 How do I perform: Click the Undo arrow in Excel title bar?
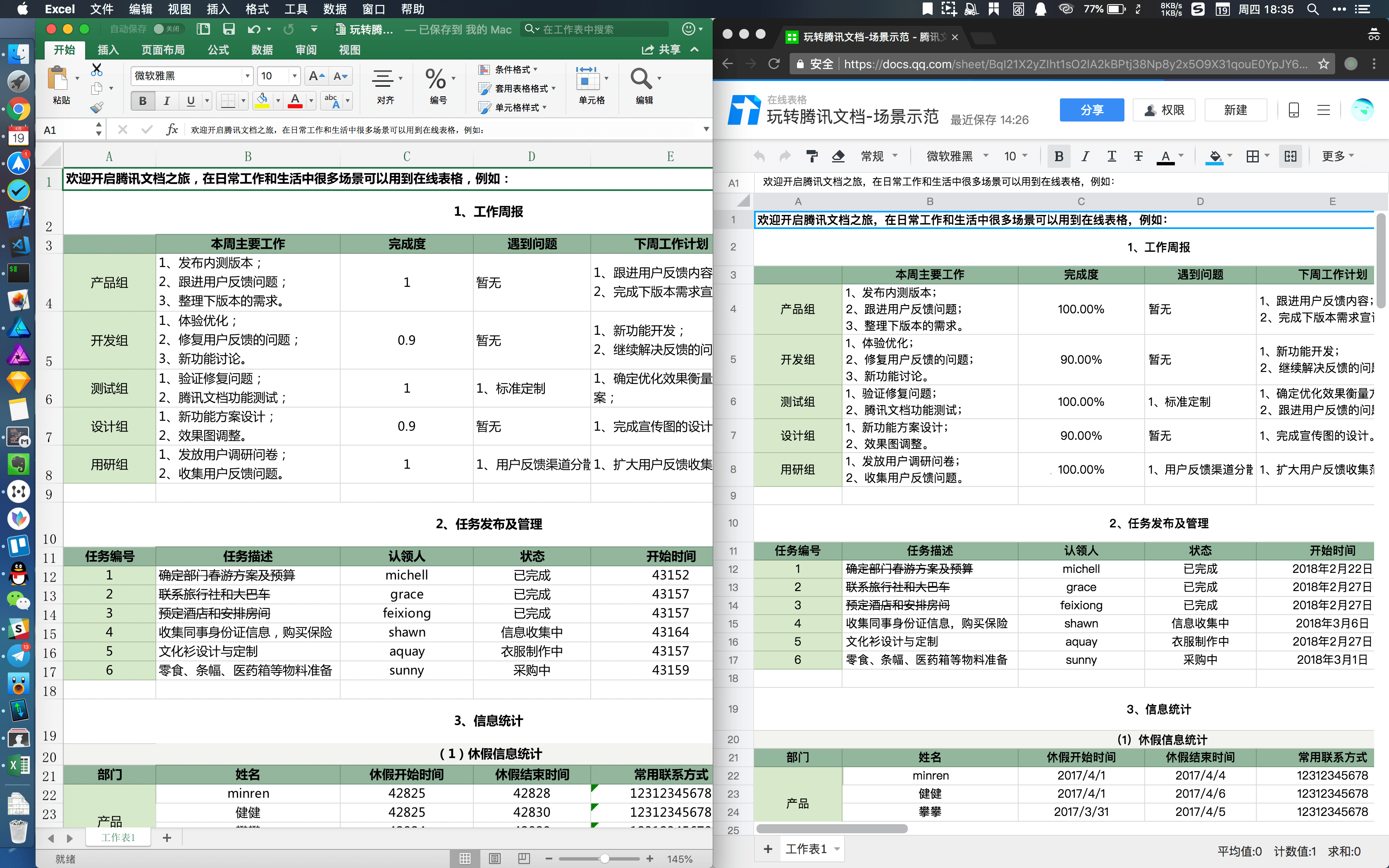tap(254, 29)
